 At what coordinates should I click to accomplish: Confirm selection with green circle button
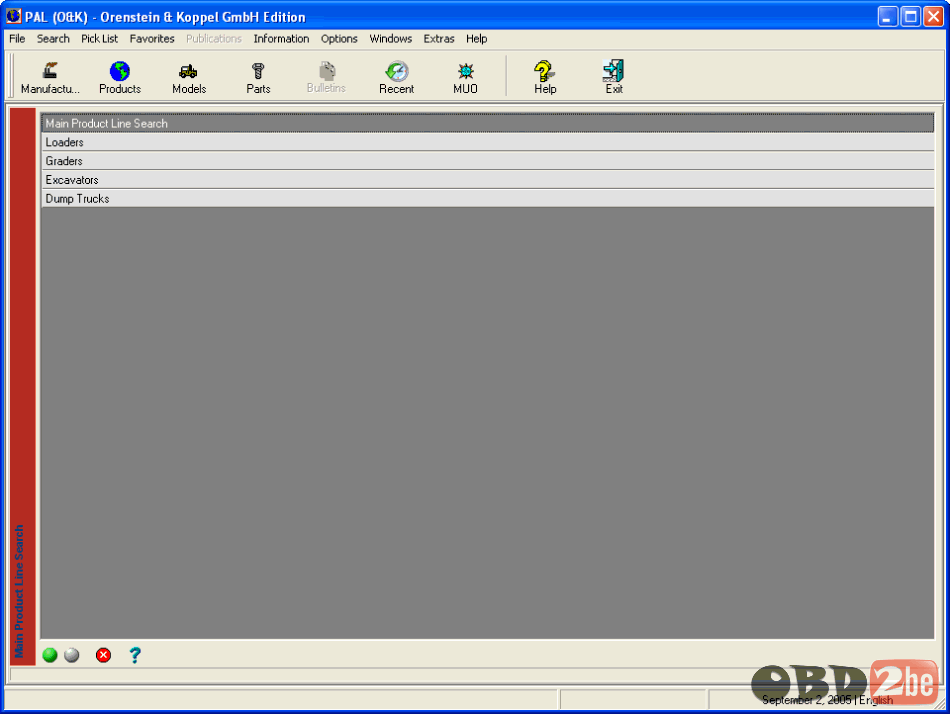tap(50, 655)
